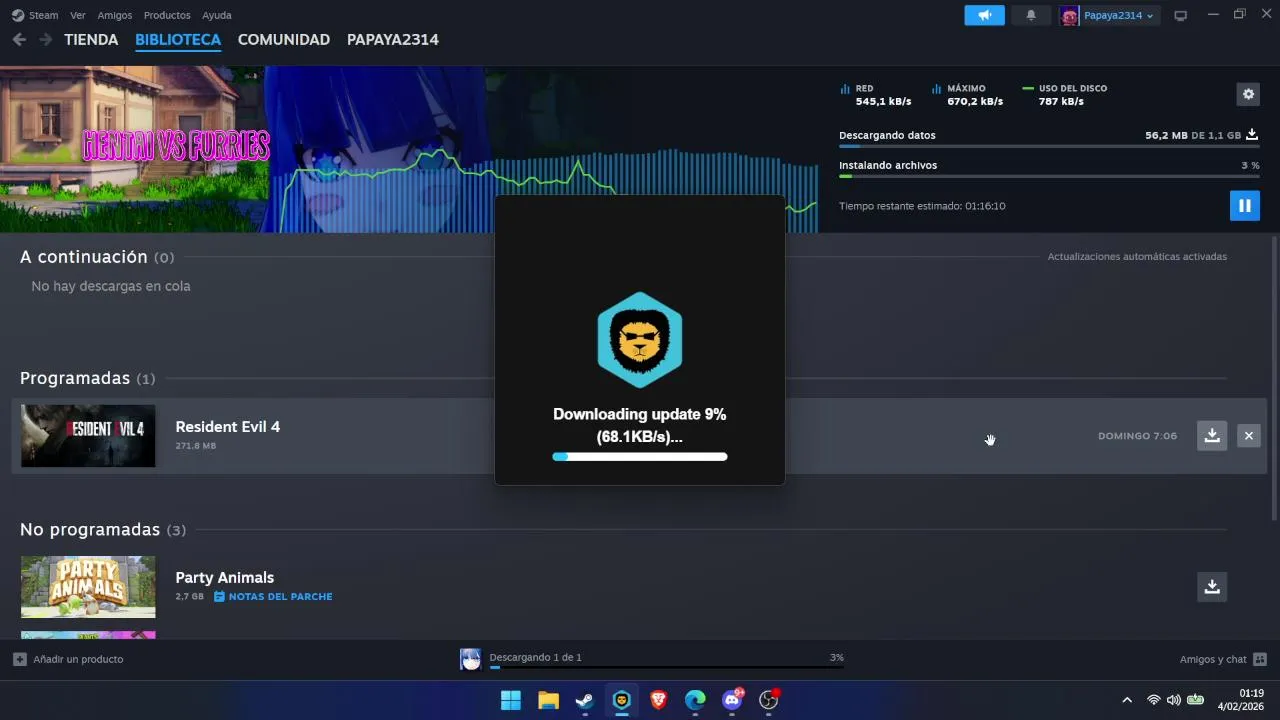Click the back navigation arrow
This screenshot has width=1280, height=720.
(x=19, y=39)
